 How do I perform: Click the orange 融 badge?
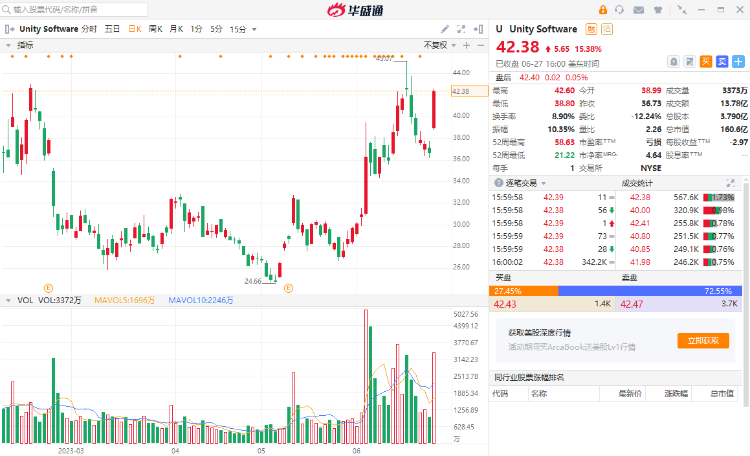pyautogui.click(x=591, y=29)
